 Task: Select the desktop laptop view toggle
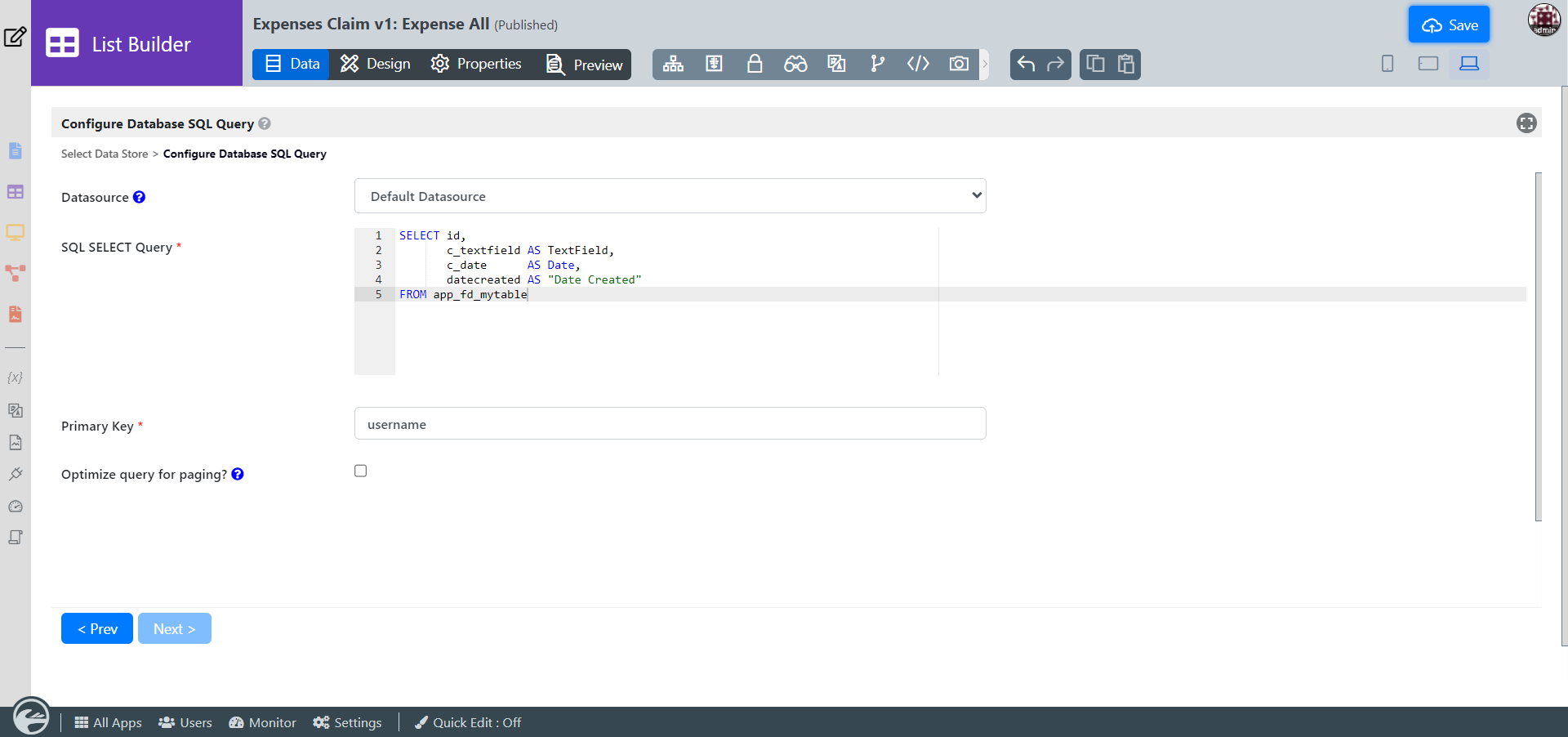[1468, 64]
